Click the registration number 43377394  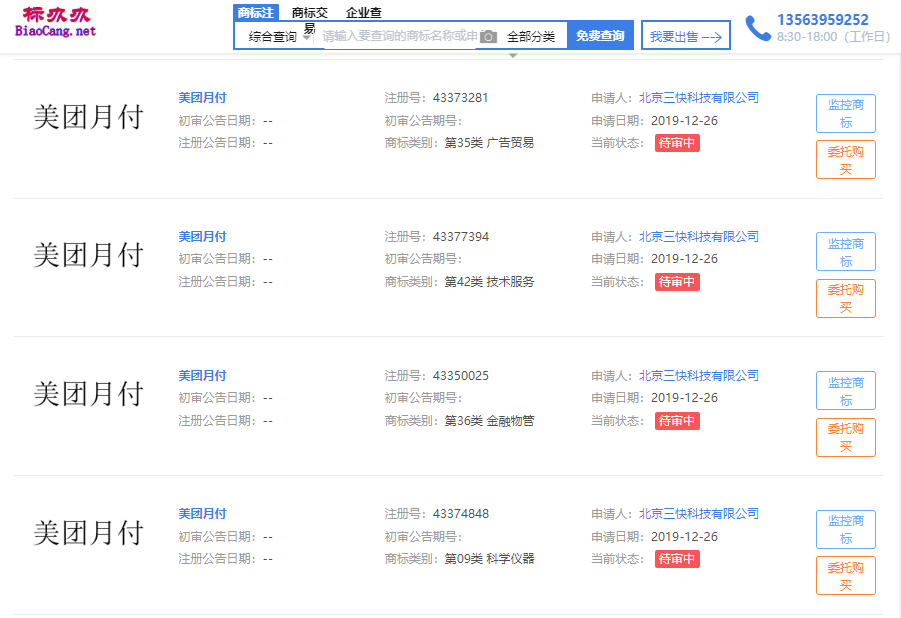(x=461, y=237)
